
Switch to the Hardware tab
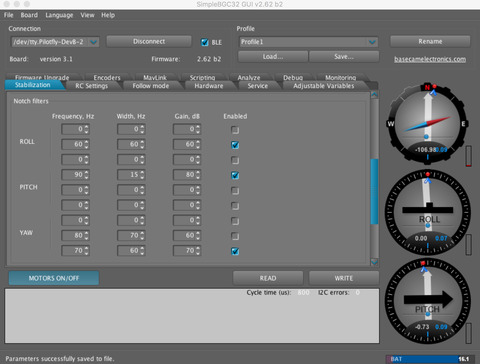pos(209,86)
